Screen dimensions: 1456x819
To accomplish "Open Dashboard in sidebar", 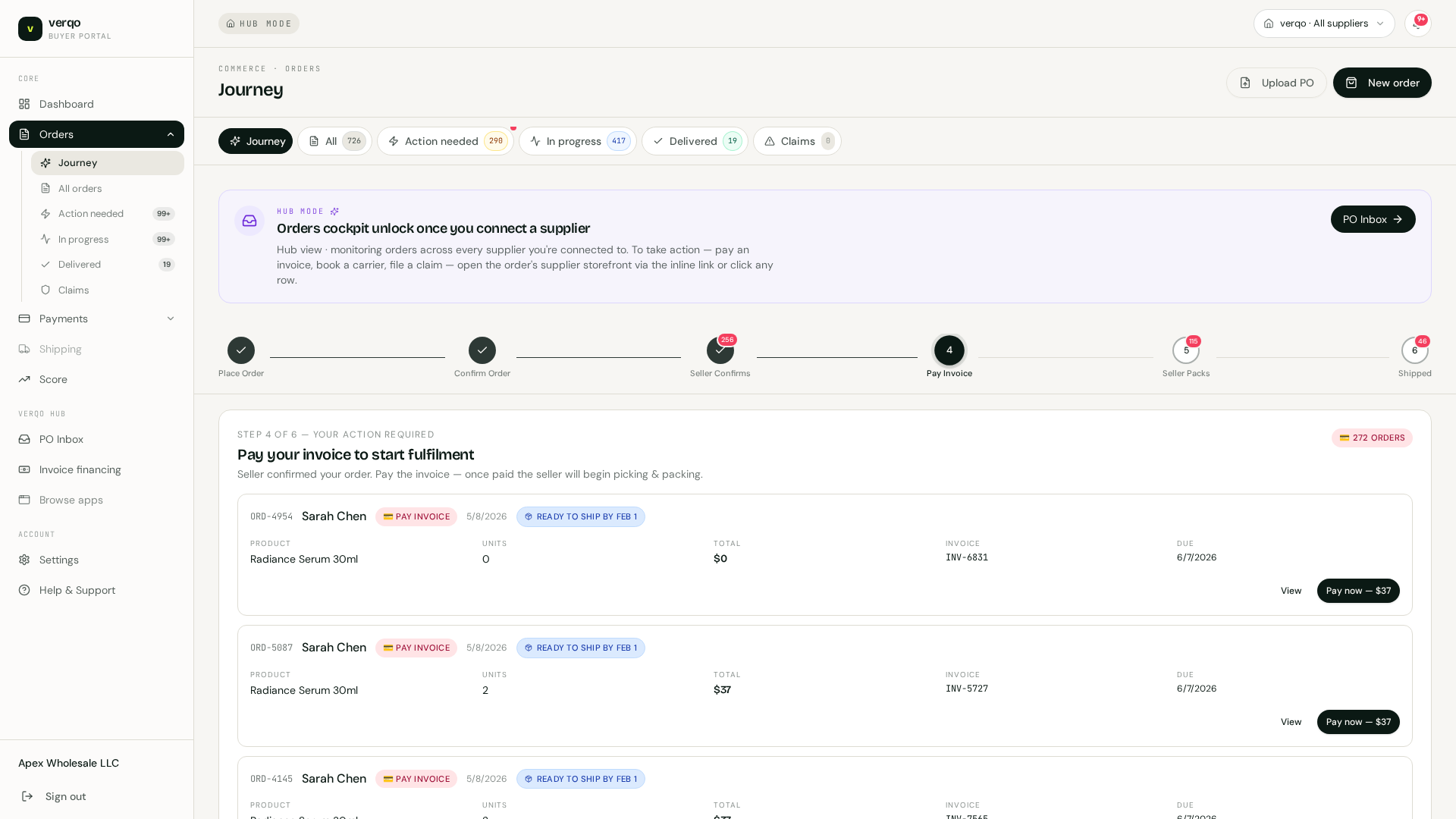I will point(96,104).
